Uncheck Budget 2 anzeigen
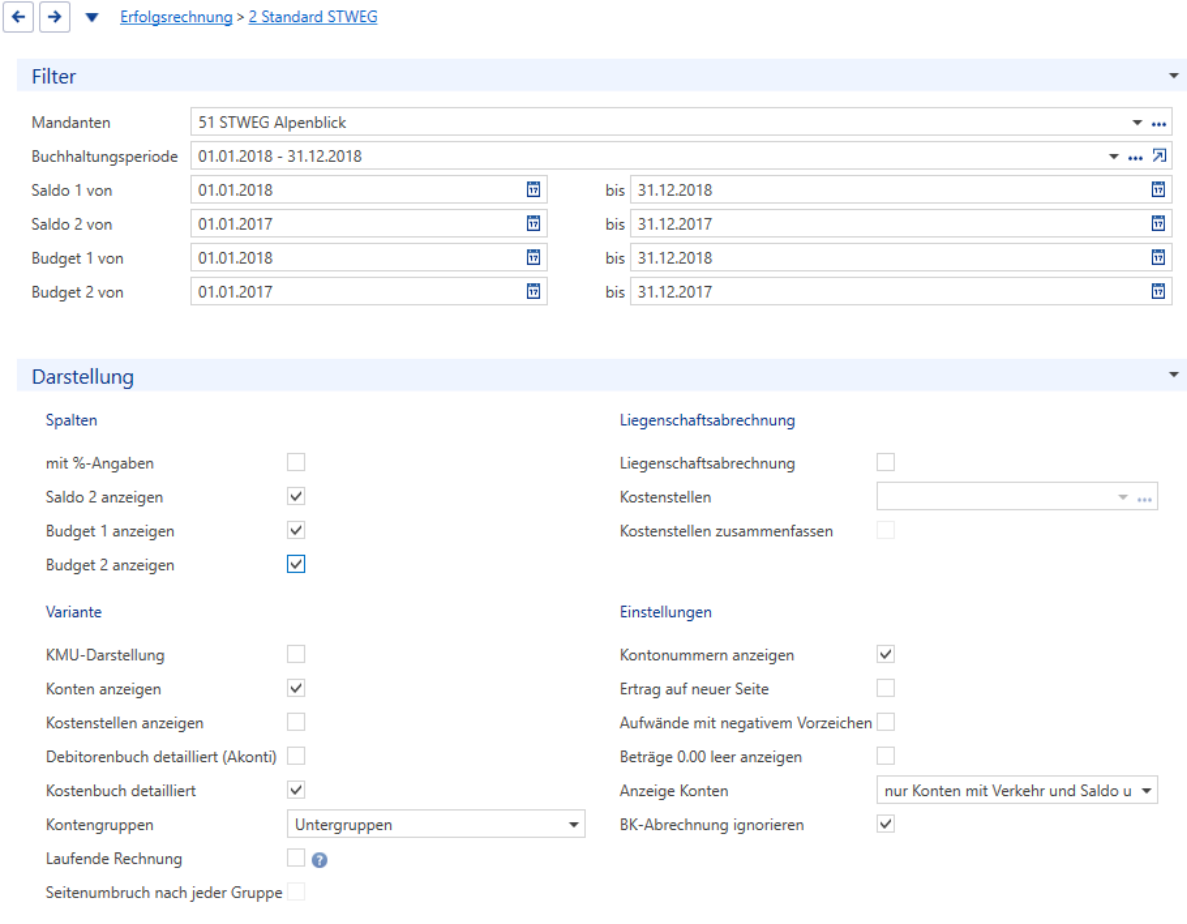Image resolution: width=1187 pixels, height=924 pixels. click(x=296, y=565)
